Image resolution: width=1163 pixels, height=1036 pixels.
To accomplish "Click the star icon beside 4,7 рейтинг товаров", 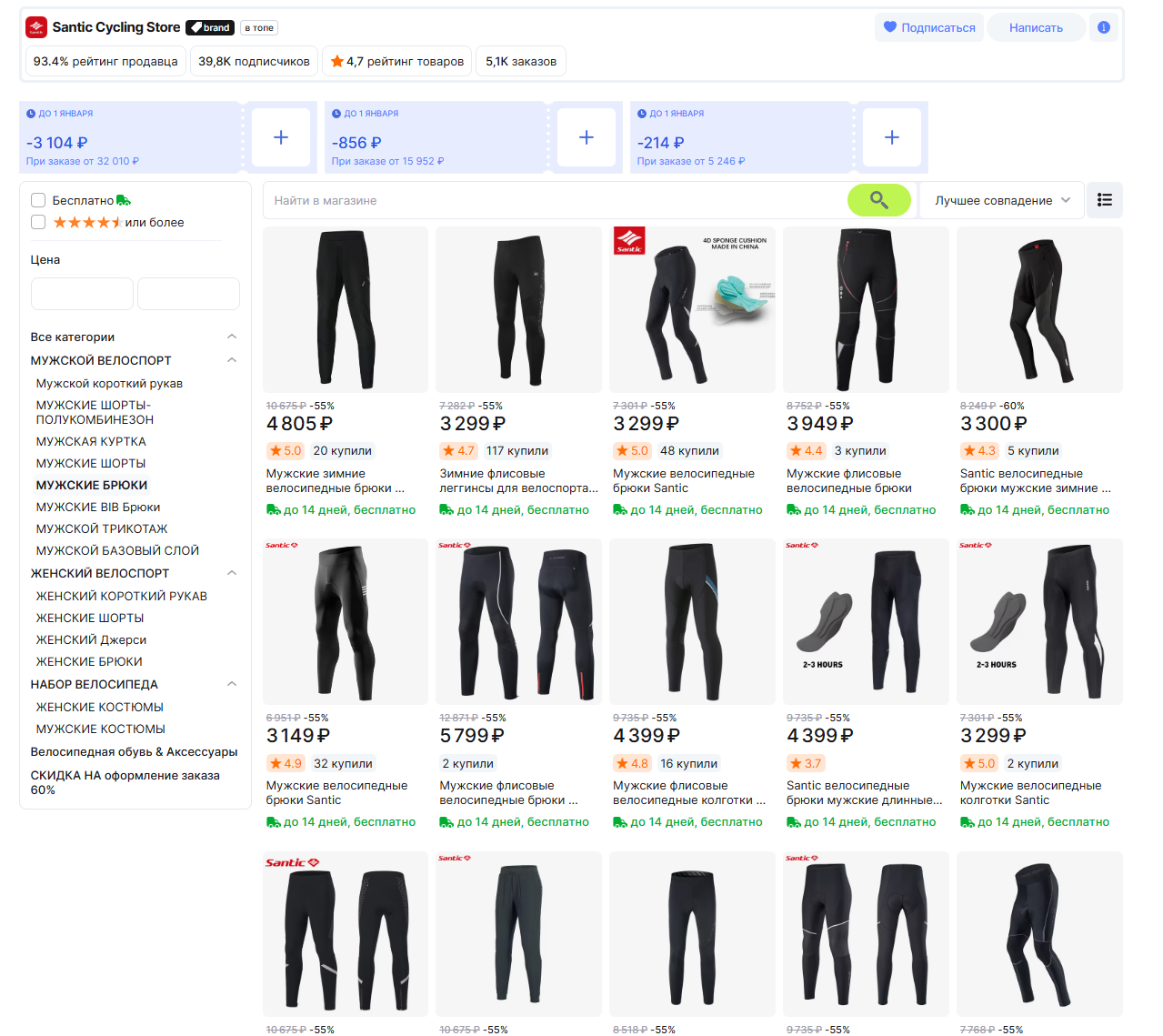I will pyautogui.click(x=337, y=61).
